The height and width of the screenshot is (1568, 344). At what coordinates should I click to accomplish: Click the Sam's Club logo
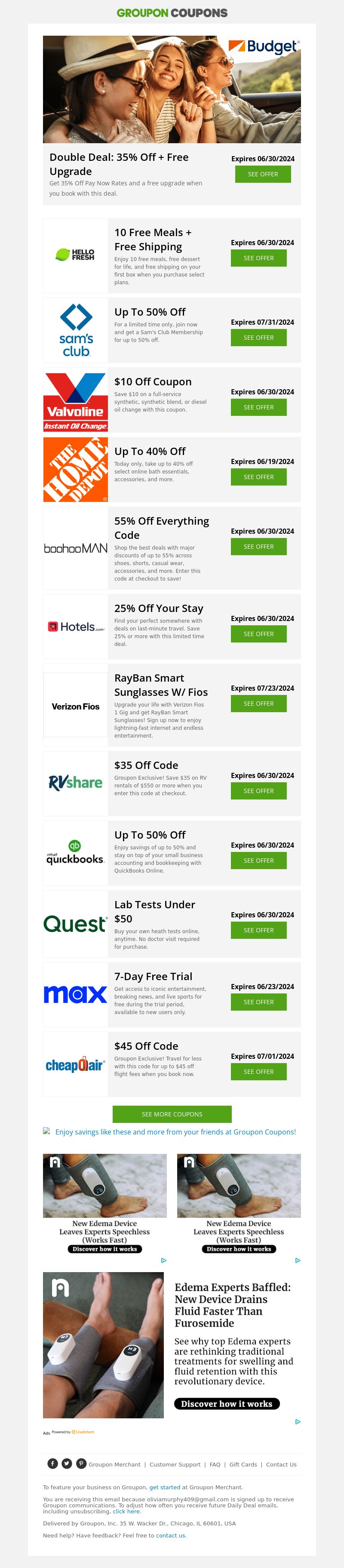[x=76, y=331]
